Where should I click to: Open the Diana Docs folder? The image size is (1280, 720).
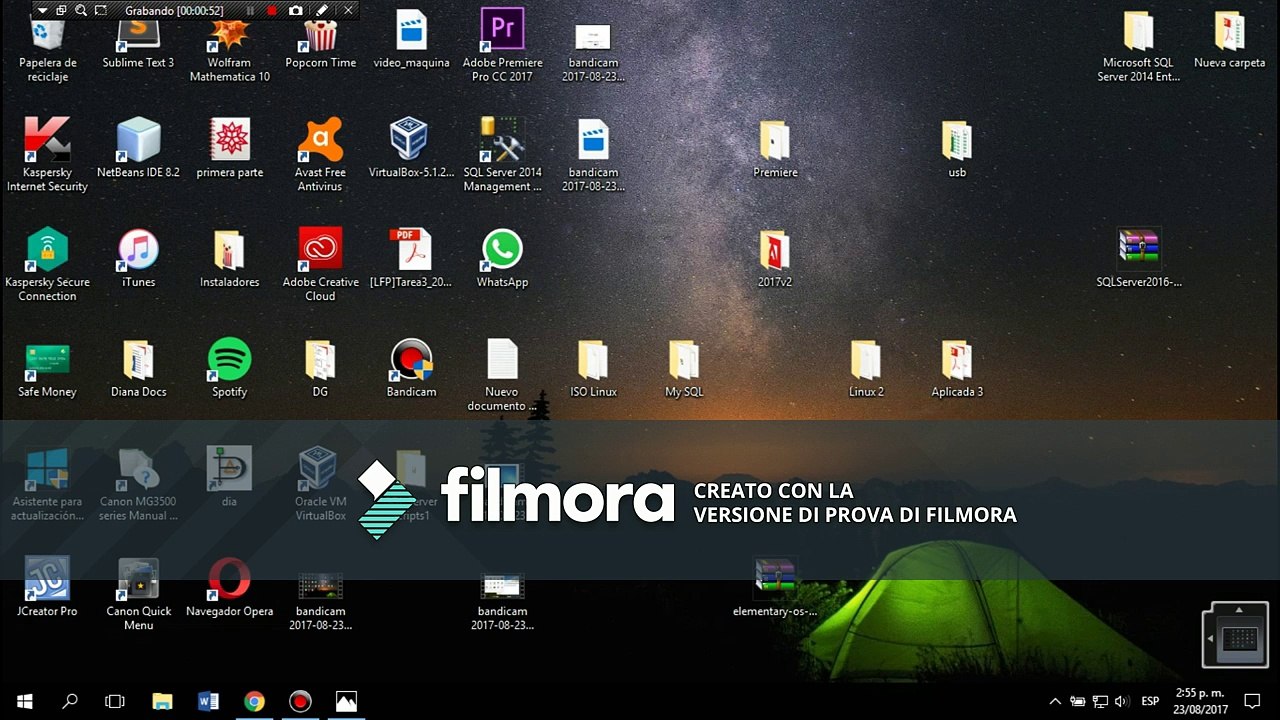click(x=138, y=369)
